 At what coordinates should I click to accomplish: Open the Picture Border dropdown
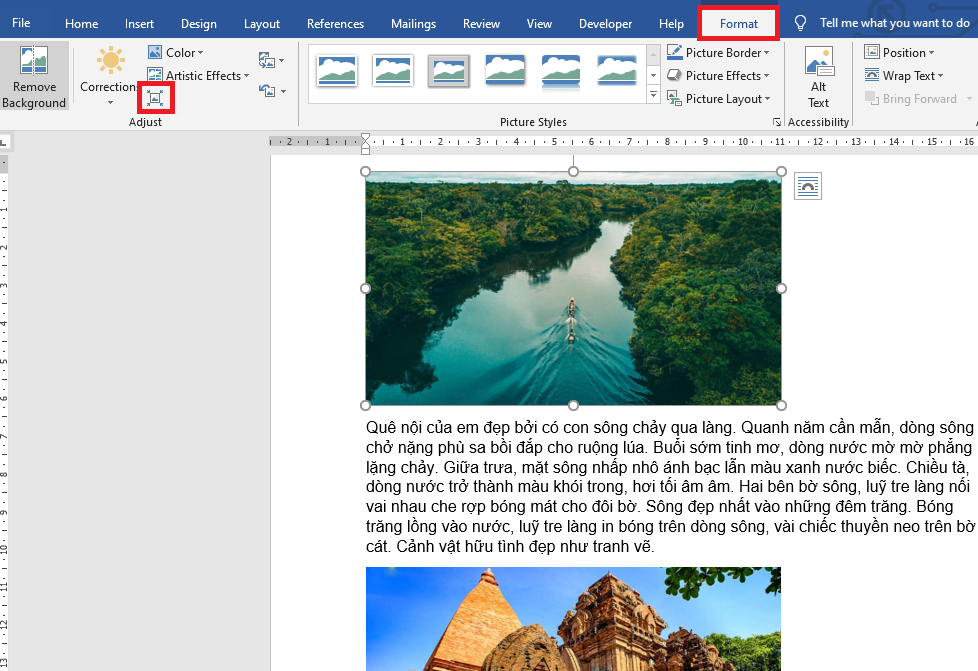click(x=719, y=52)
